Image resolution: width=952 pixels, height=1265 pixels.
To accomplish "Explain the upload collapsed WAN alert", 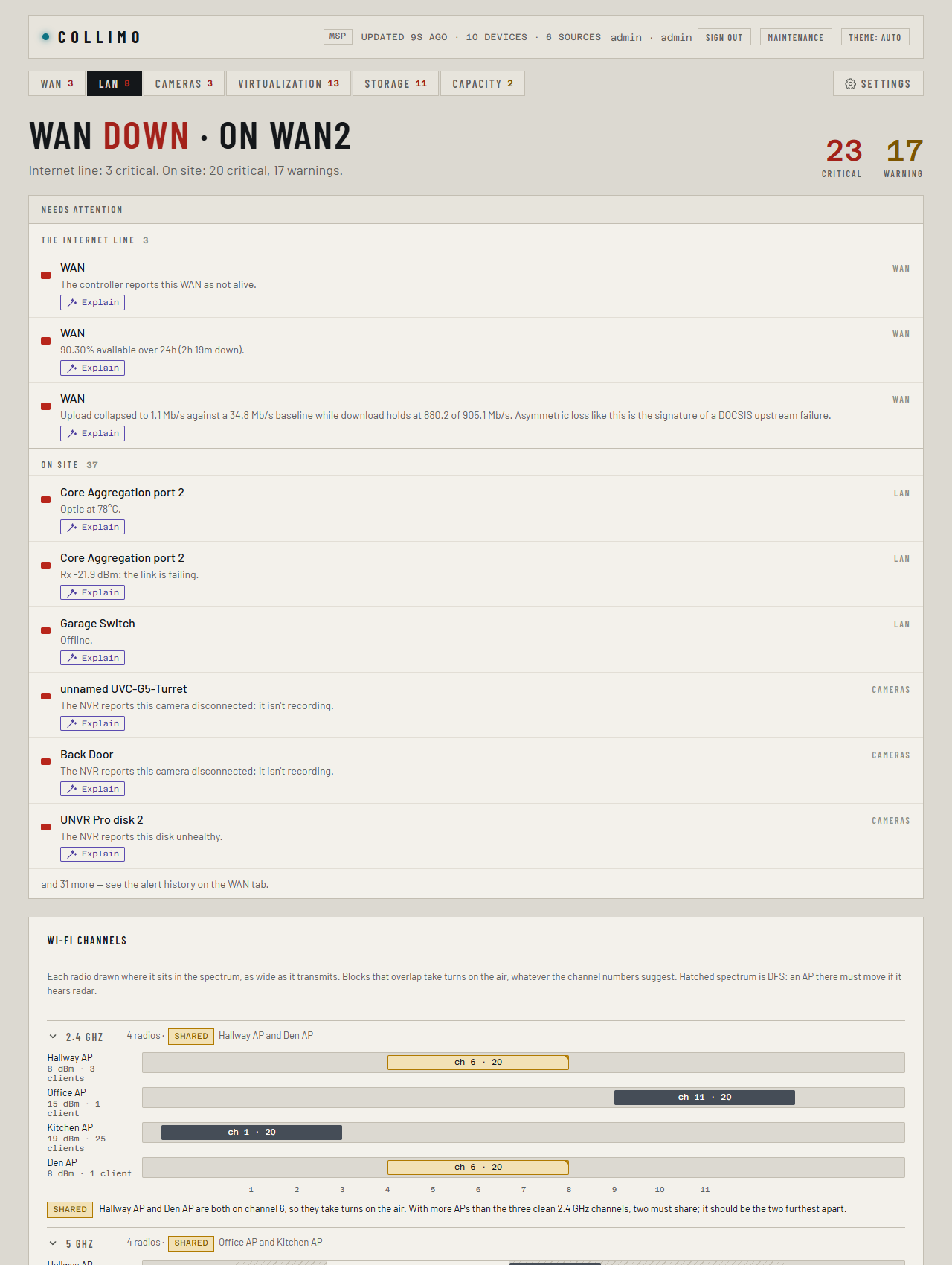I will pyautogui.click(x=92, y=433).
